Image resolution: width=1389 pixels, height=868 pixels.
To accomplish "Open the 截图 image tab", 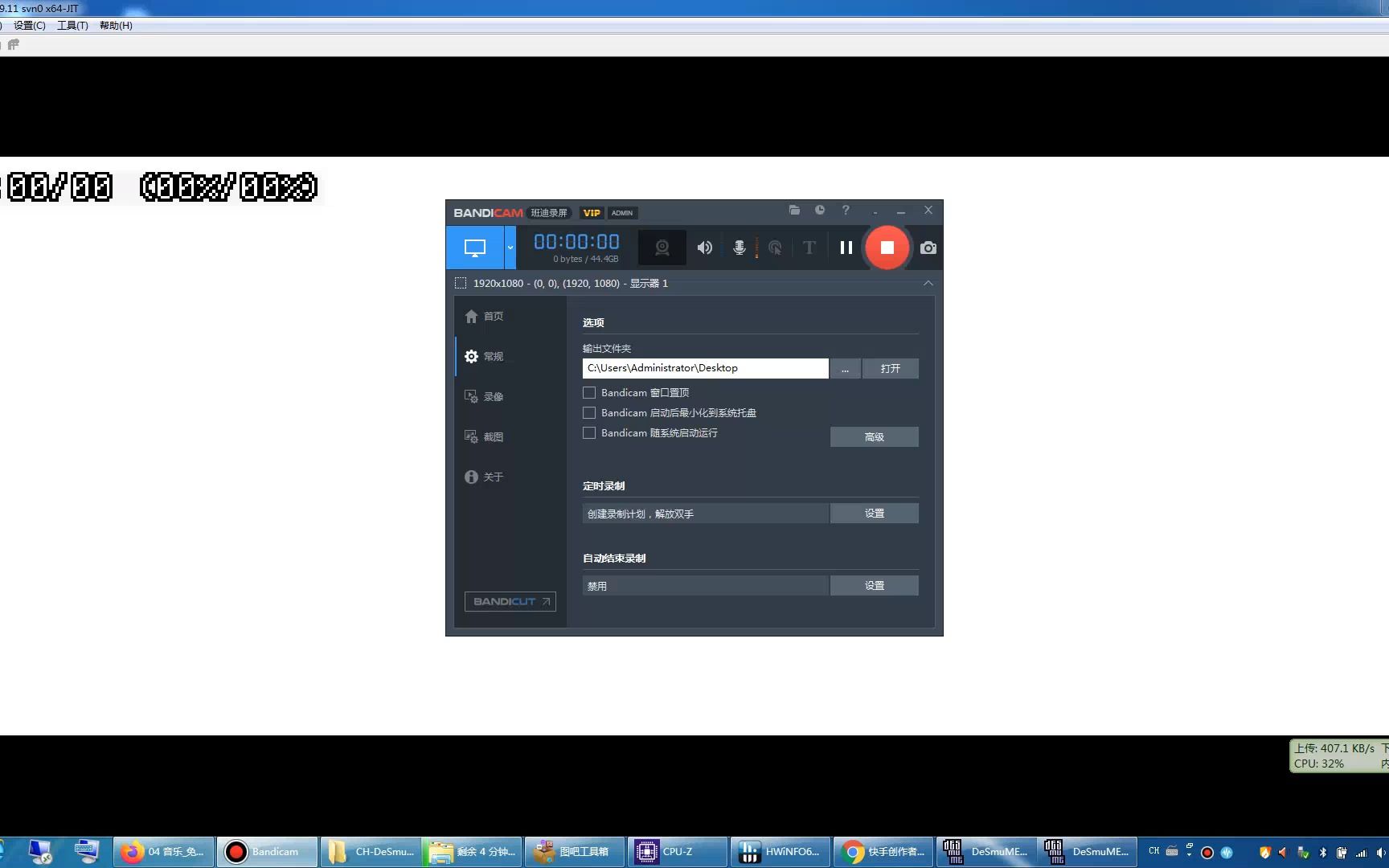I will pyautogui.click(x=484, y=437).
